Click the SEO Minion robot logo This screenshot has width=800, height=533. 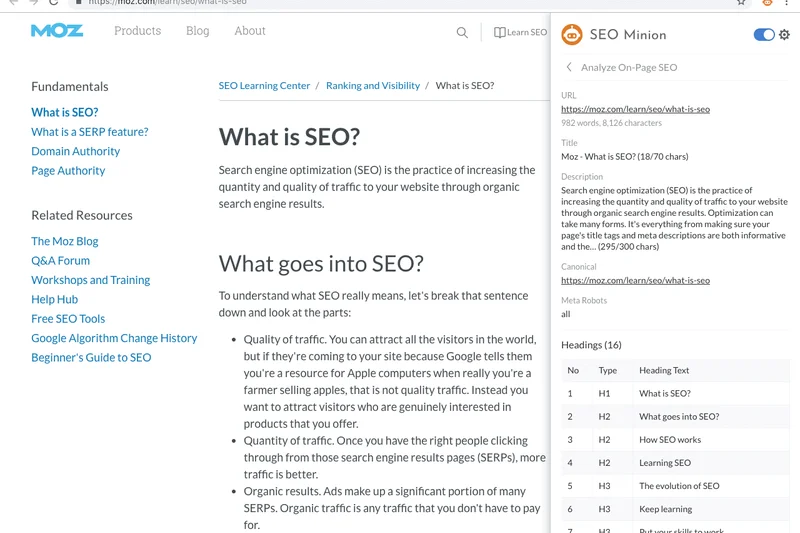tap(572, 35)
